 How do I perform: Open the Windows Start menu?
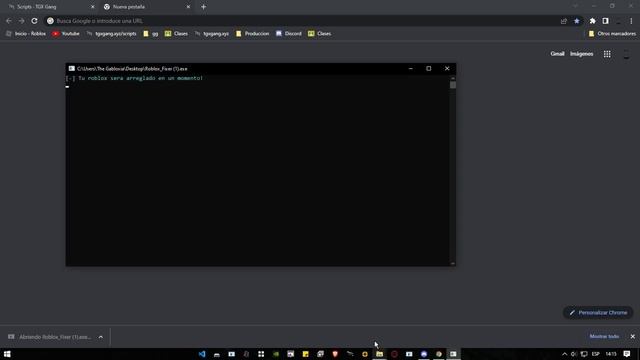(7, 354)
